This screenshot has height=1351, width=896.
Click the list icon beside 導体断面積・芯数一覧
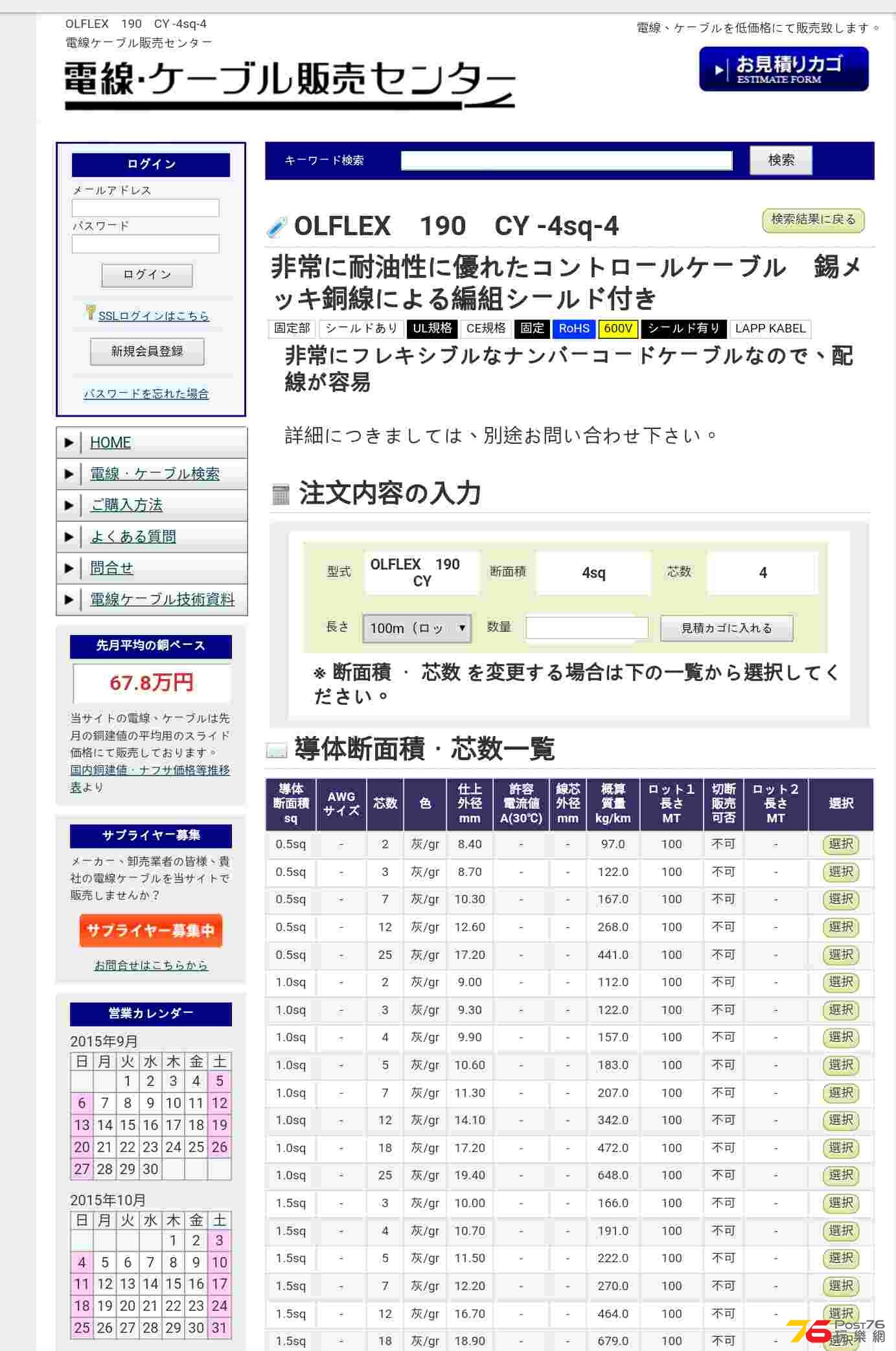click(277, 750)
